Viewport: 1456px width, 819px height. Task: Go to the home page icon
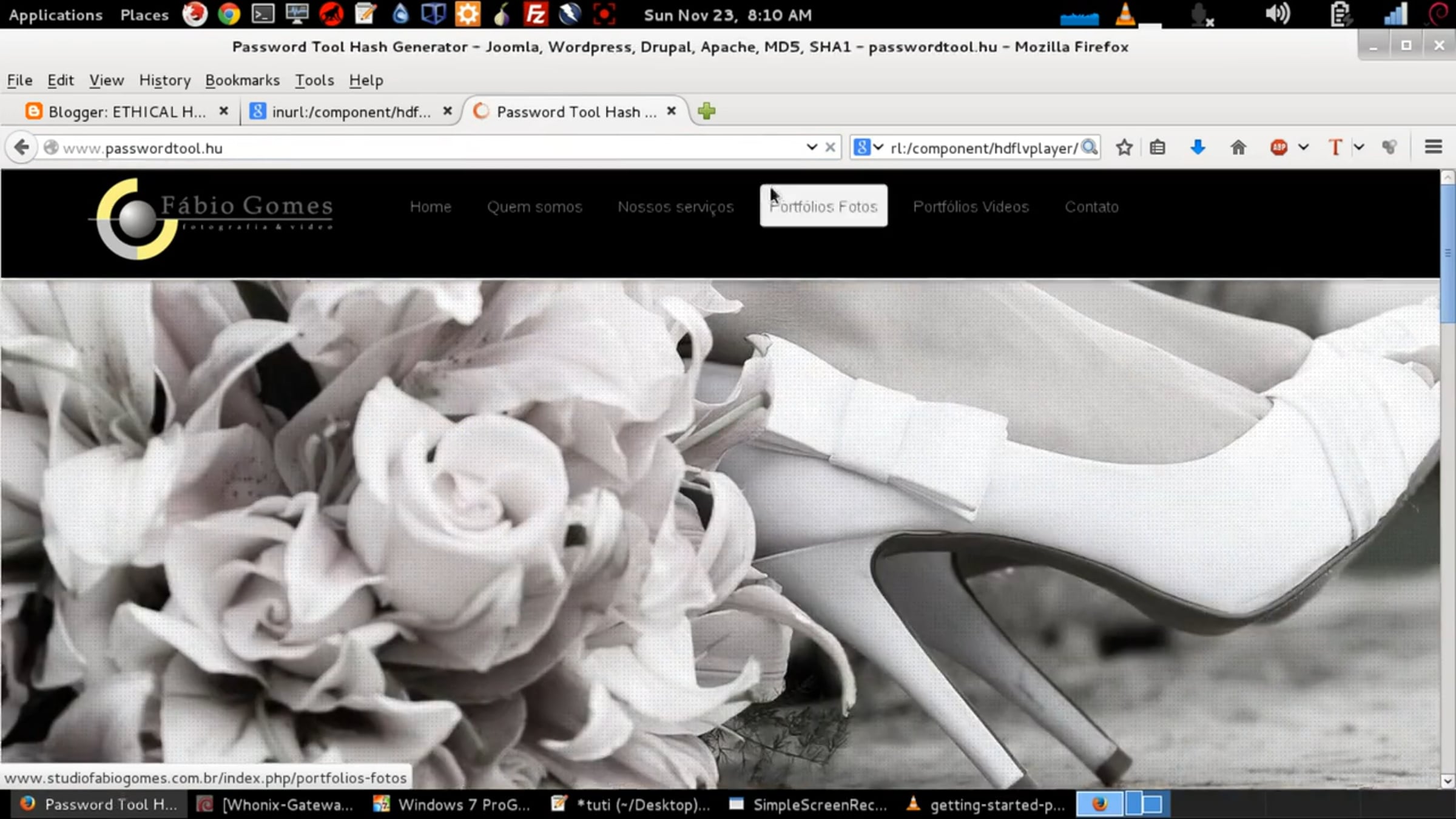[x=1238, y=147]
